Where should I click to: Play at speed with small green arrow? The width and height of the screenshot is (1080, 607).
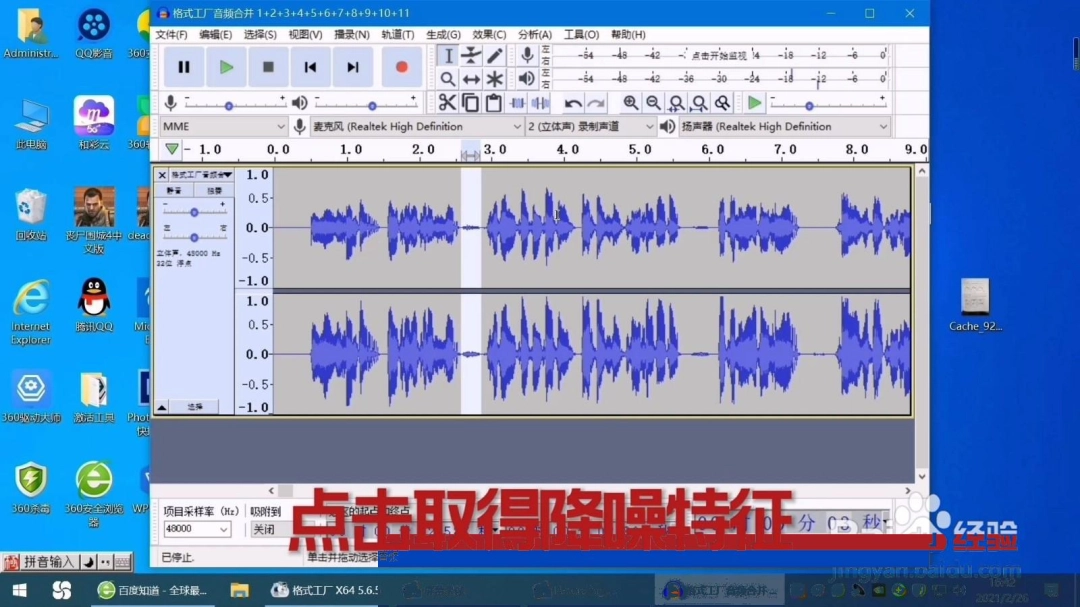point(754,103)
